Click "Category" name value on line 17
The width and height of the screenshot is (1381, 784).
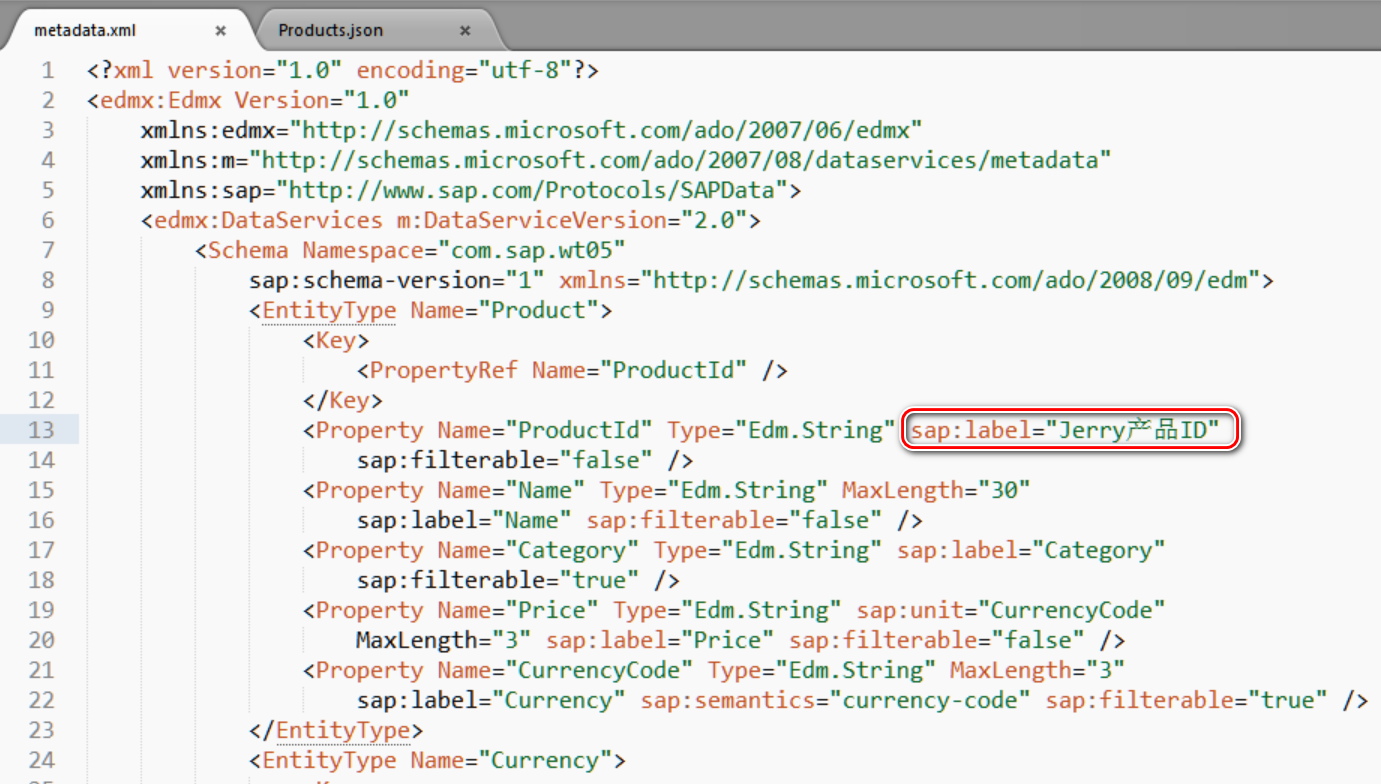573,550
